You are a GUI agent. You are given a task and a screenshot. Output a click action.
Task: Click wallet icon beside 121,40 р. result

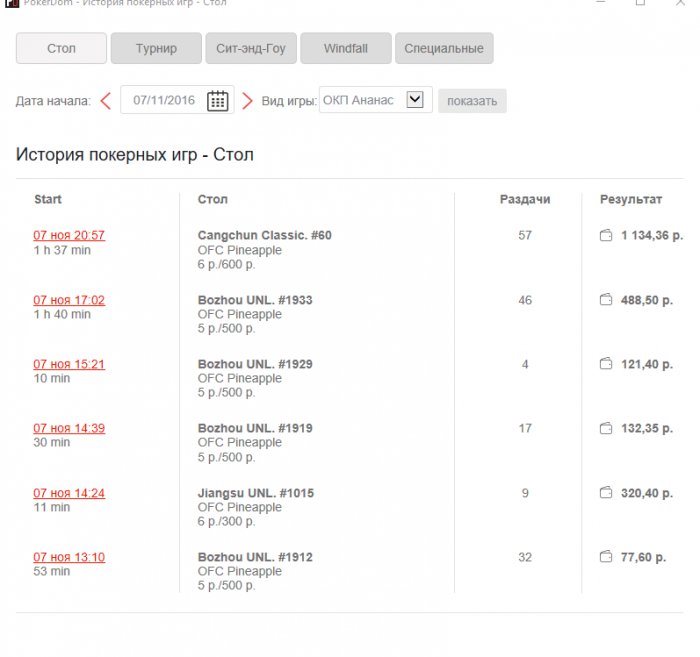click(605, 364)
